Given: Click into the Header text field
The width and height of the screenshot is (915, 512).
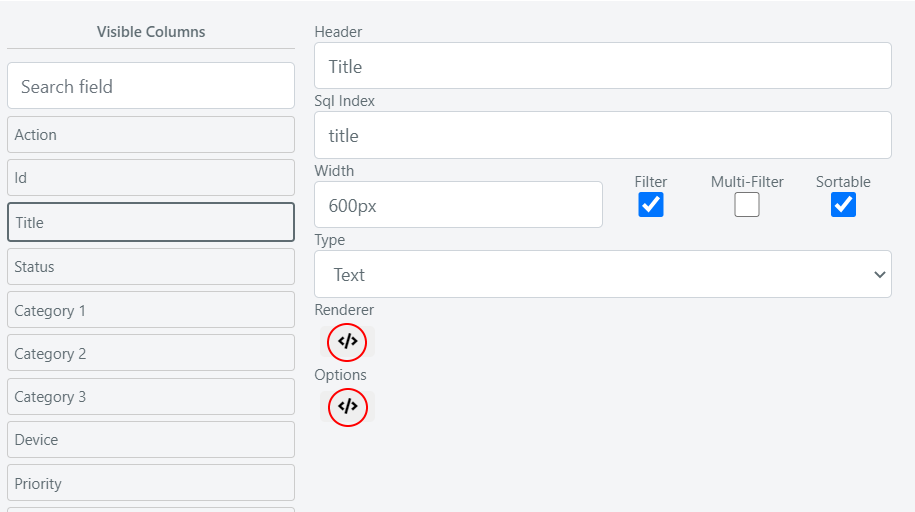Looking at the screenshot, I should click(603, 66).
